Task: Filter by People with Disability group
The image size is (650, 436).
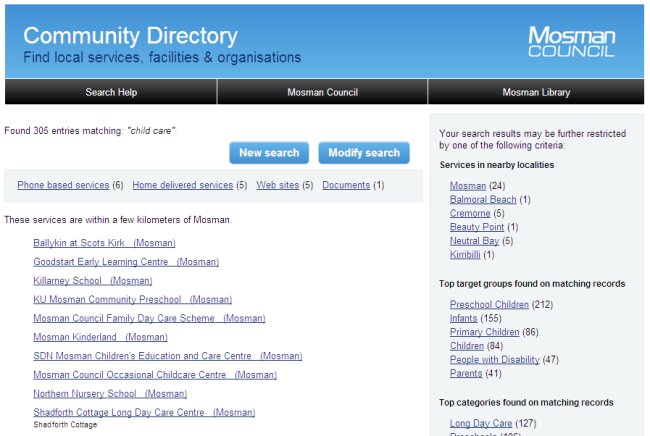Action: tap(495, 360)
